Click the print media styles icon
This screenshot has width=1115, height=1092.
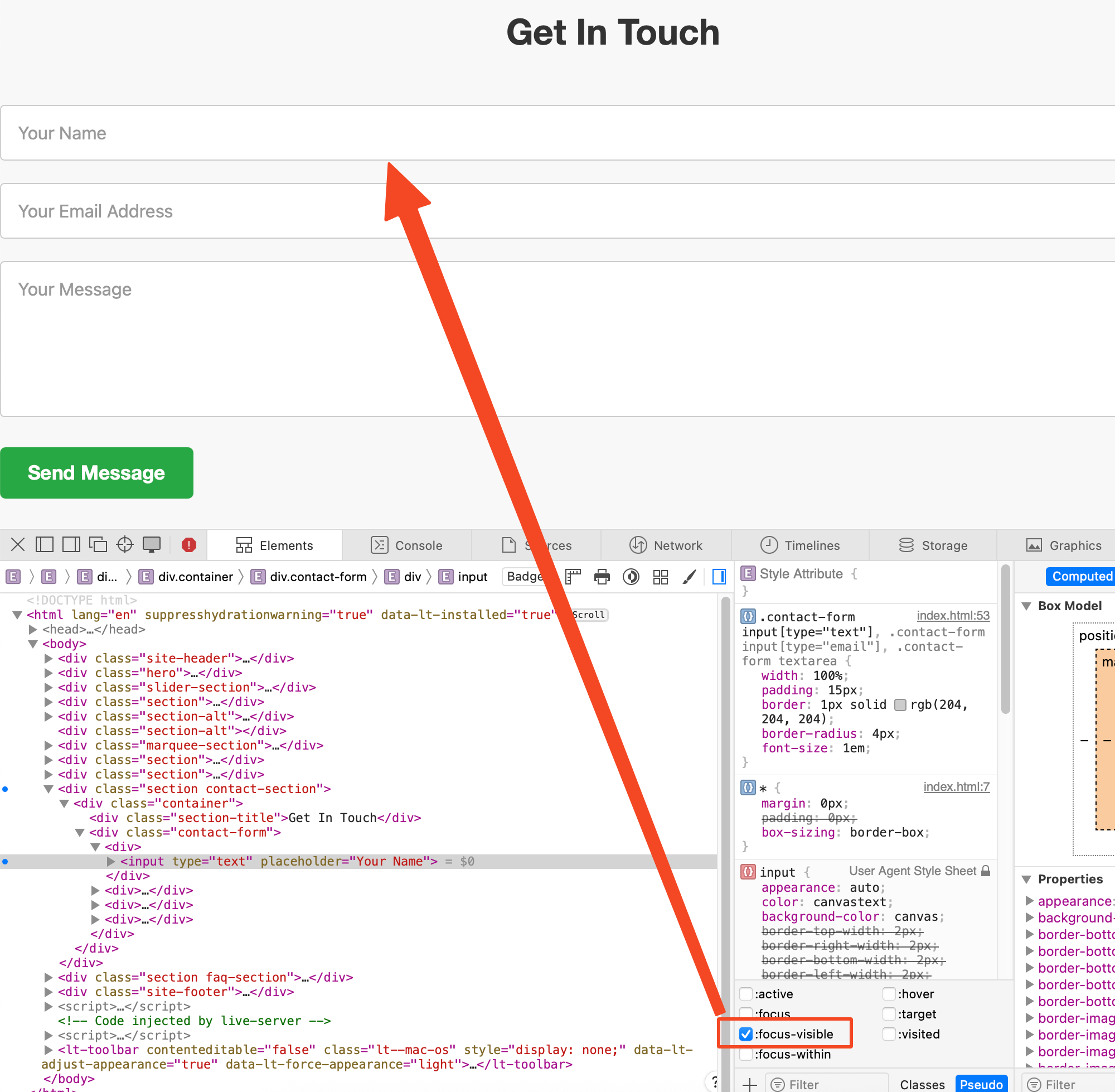pos(602,577)
